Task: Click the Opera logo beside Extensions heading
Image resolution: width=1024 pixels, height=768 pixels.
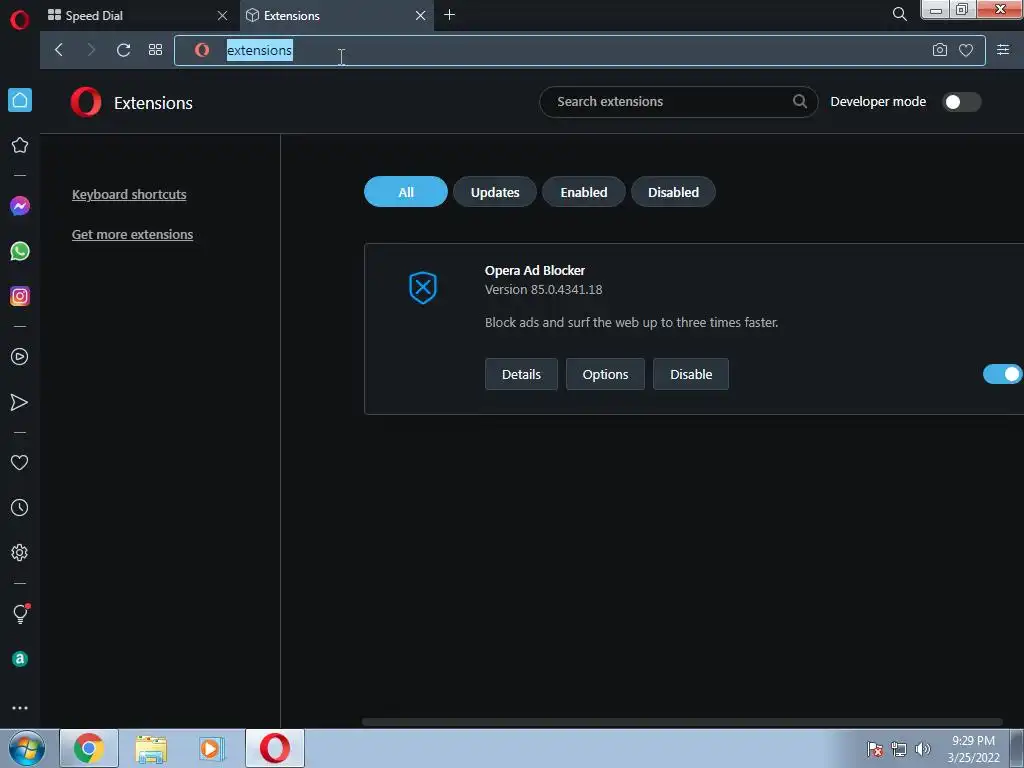Action: tap(86, 103)
